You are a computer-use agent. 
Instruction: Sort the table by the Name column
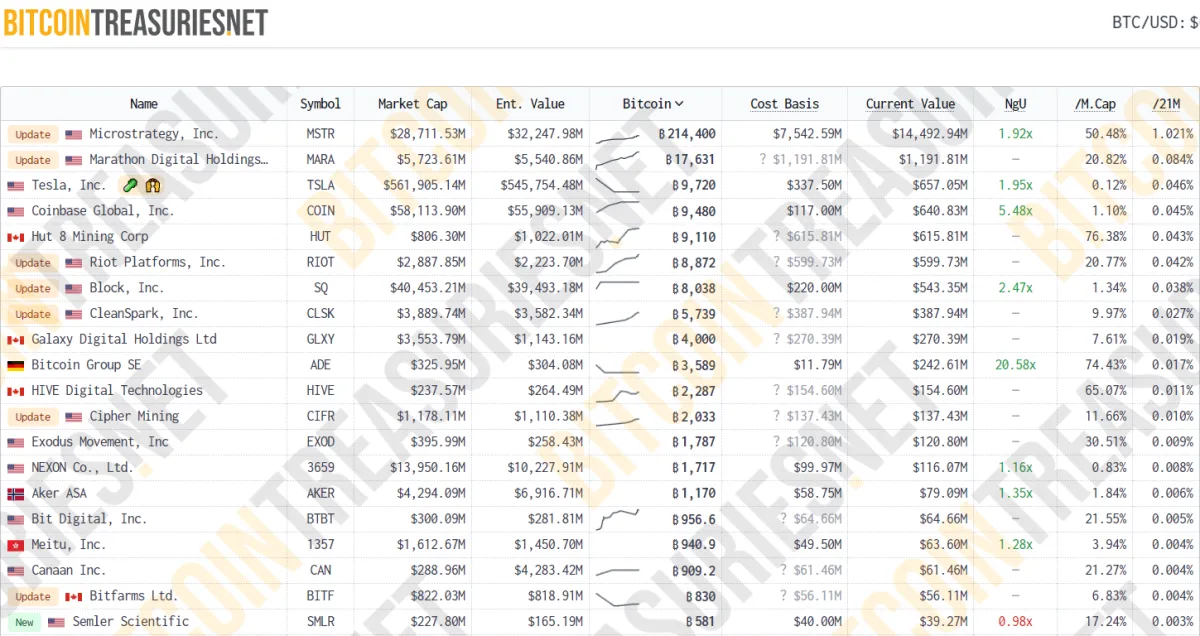point(144,104)
